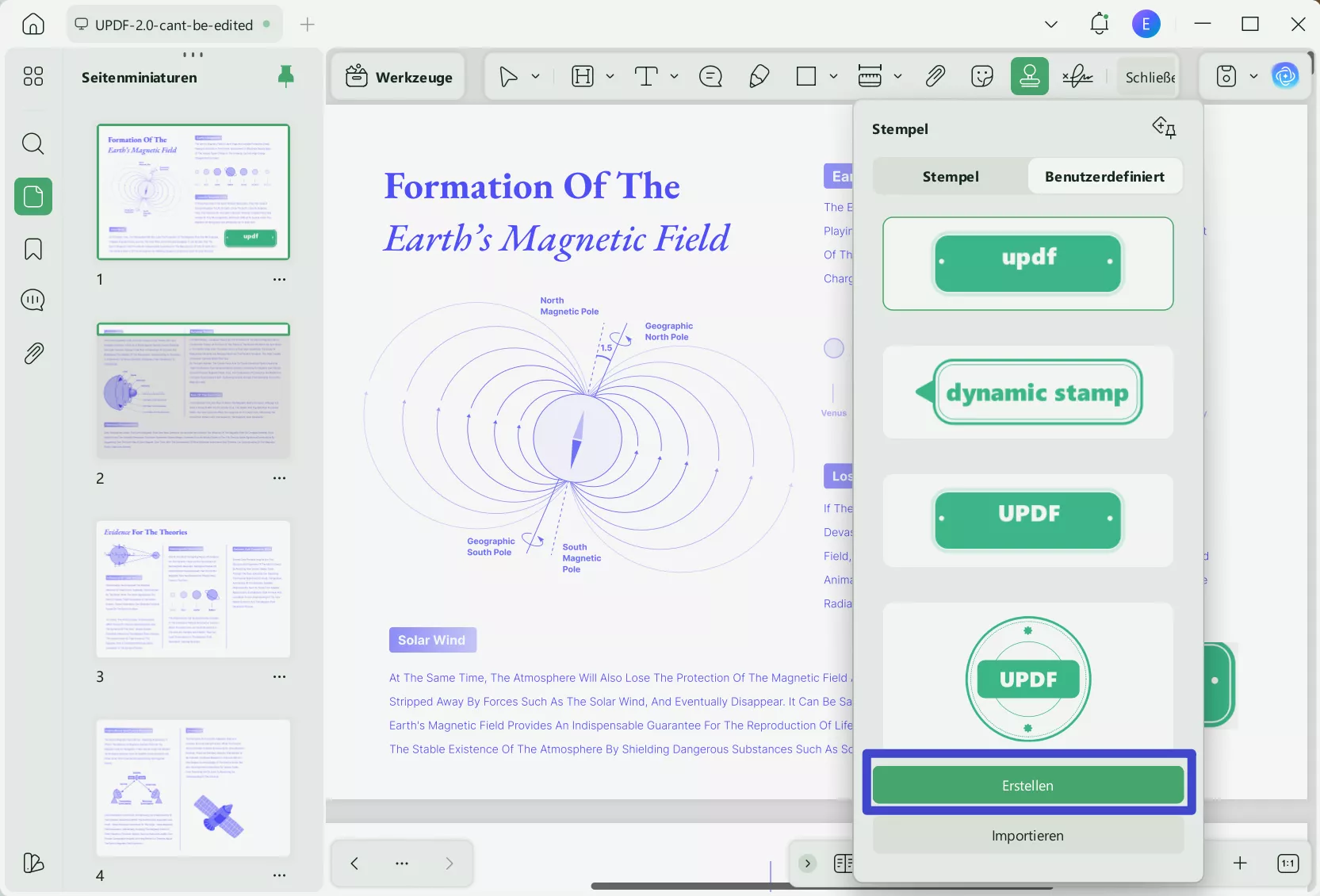Viewport: 1320px width, 896px height.
Task: Go to the previous page
Action: 354,863
